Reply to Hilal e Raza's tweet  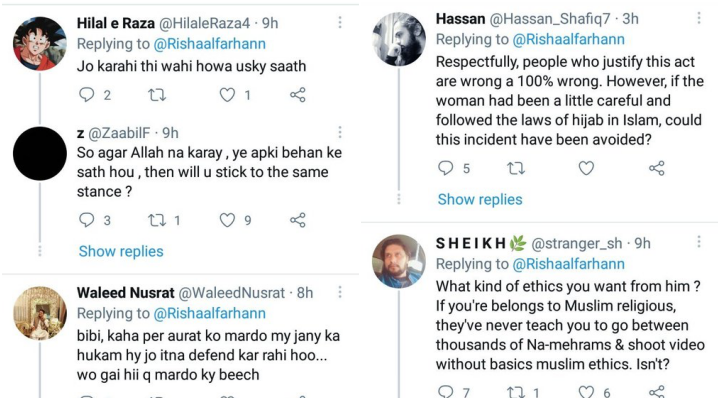pos(87,96)
